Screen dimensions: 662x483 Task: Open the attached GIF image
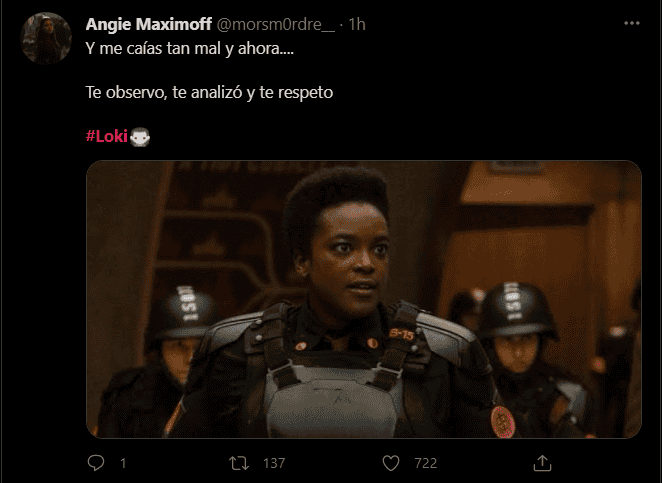point(364,299)
